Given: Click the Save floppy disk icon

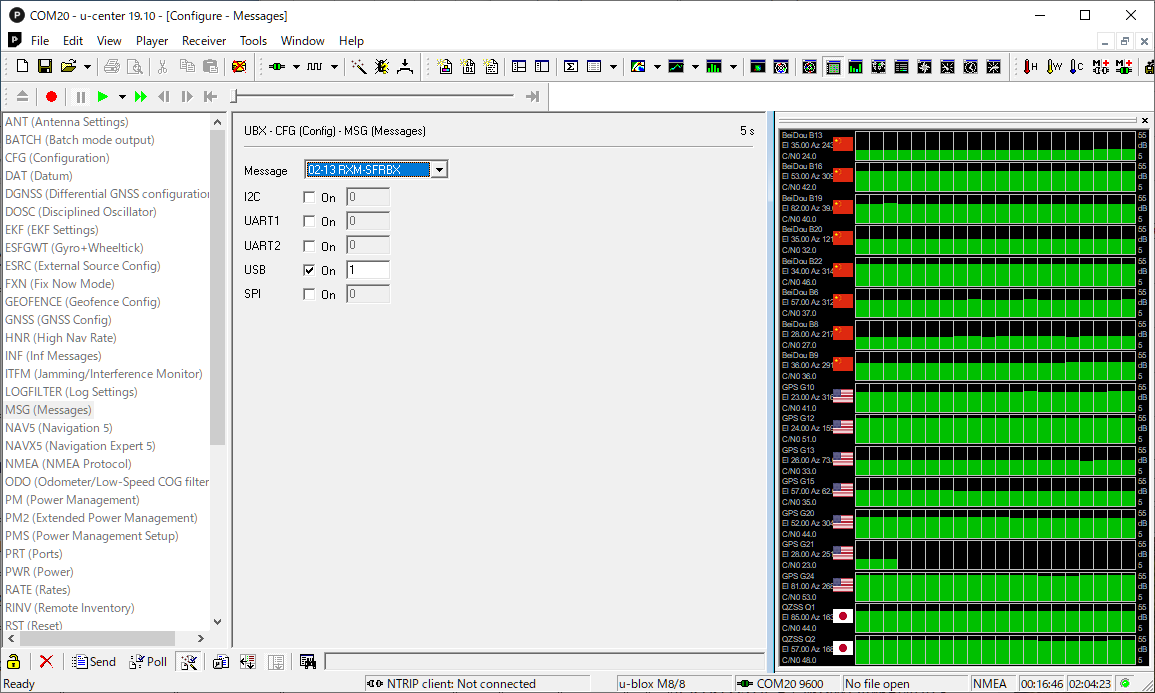Looking at the screenshot, I should [45, 66].
